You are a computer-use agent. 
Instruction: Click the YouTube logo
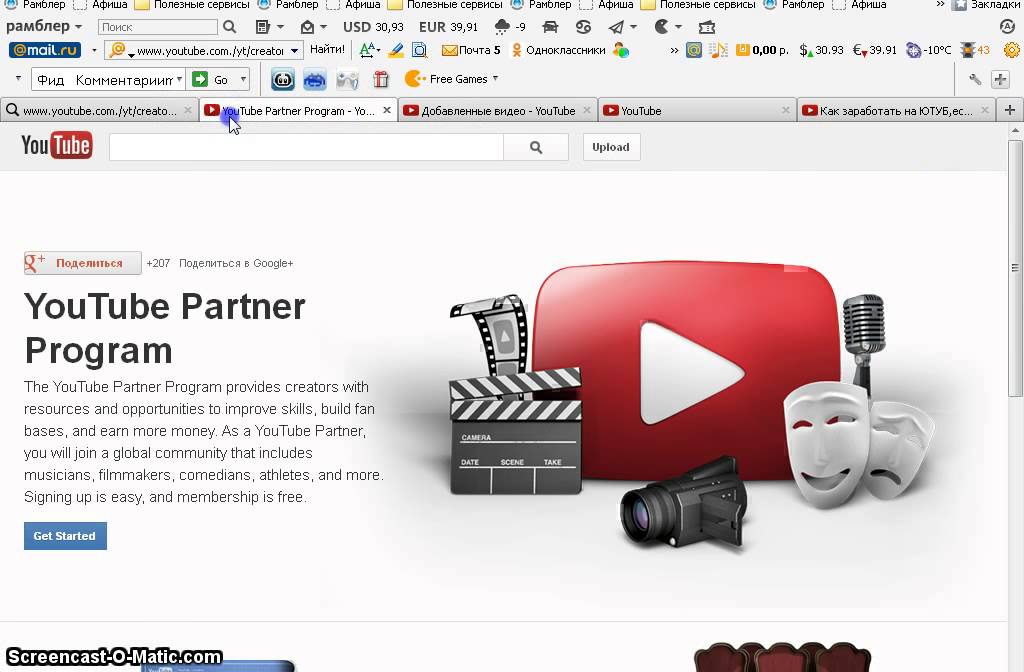57,146
